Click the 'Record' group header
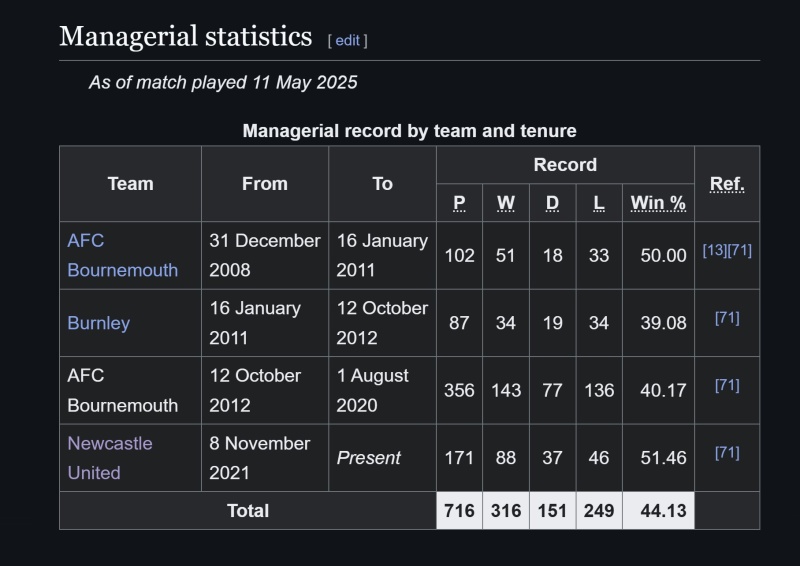The image size is (800, 566). (565, 165)
